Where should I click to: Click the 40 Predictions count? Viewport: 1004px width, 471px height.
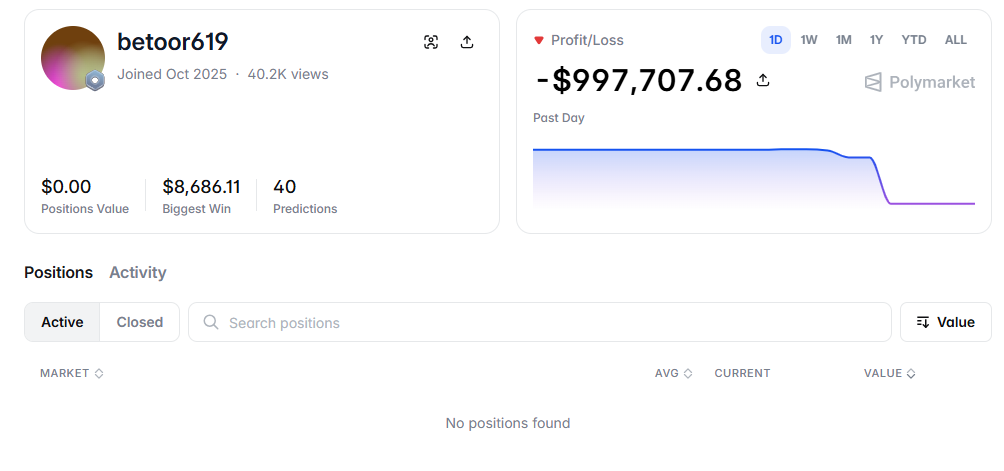pyautogui.click(x=284, y=187)
